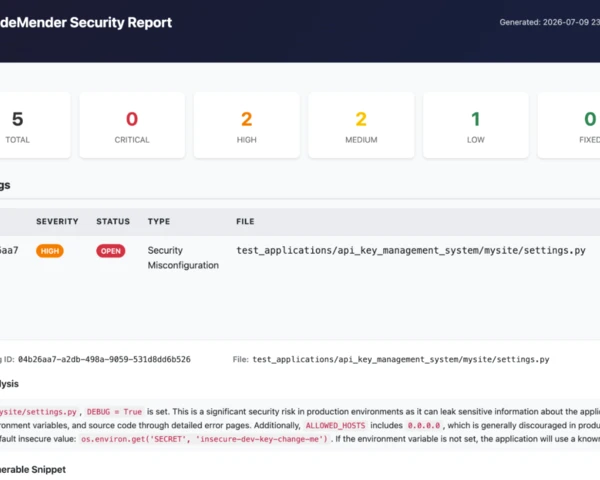600x480 pixels.
Task: Click the SEVERITY column header
Action: click(57, 221)
